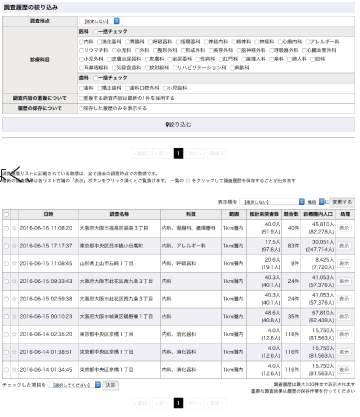Star the 2016-06-15 17:17:37 survey entry
Image resolution: width=360 pixels, height=417 pixels.
click(14, 246)
